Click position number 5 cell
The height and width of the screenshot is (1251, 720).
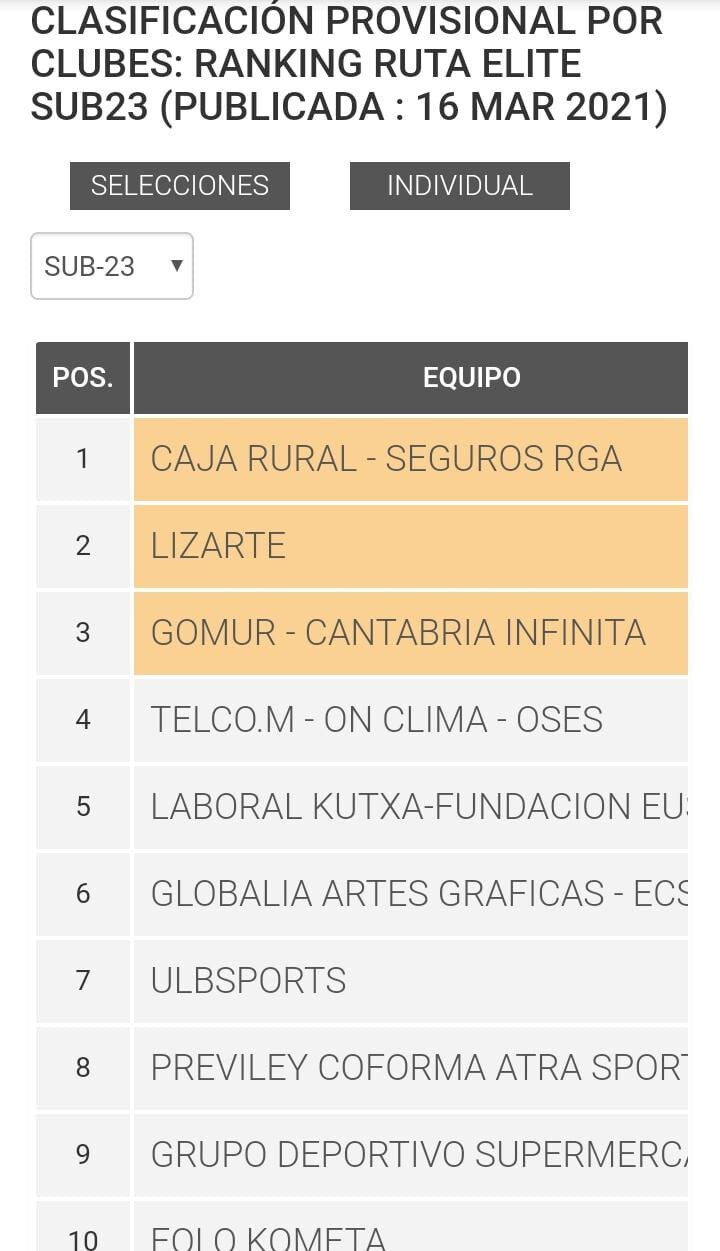[83, 807]
